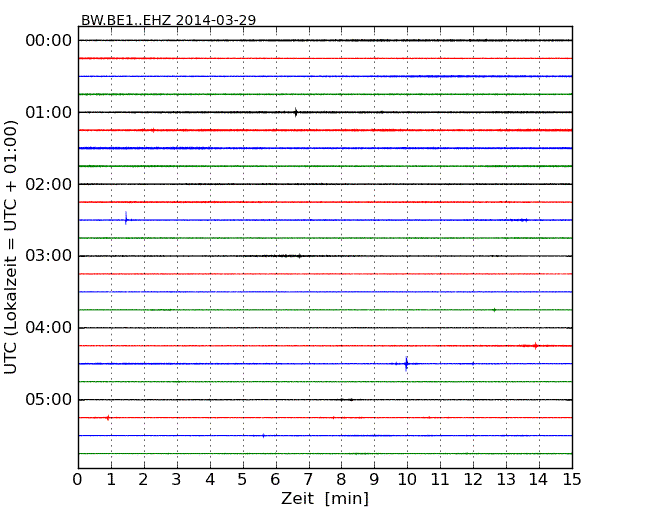Click x-axis tick label 5
Image resolution: width=650 pixels, height=520 pixels.
(x=243, y=480)
